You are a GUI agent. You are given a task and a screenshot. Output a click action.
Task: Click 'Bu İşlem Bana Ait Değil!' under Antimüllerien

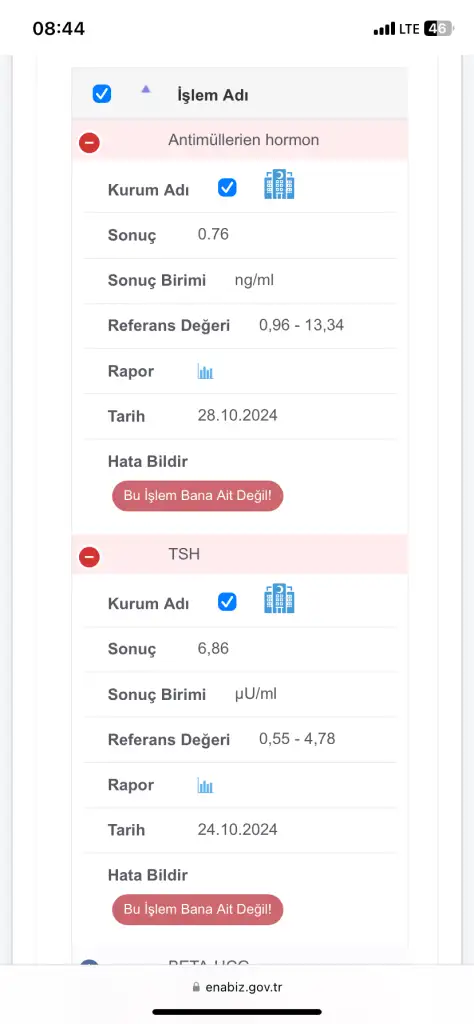point(198,496)
